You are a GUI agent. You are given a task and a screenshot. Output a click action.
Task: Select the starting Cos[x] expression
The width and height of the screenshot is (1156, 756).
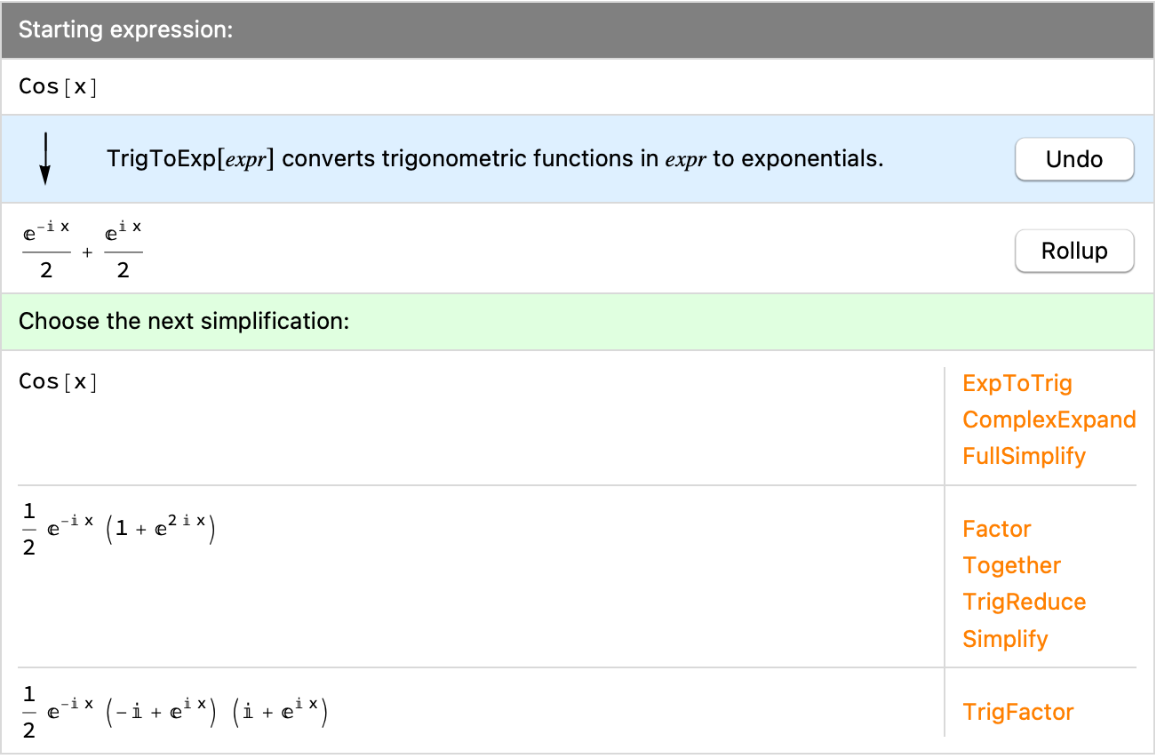click(58, 86)
